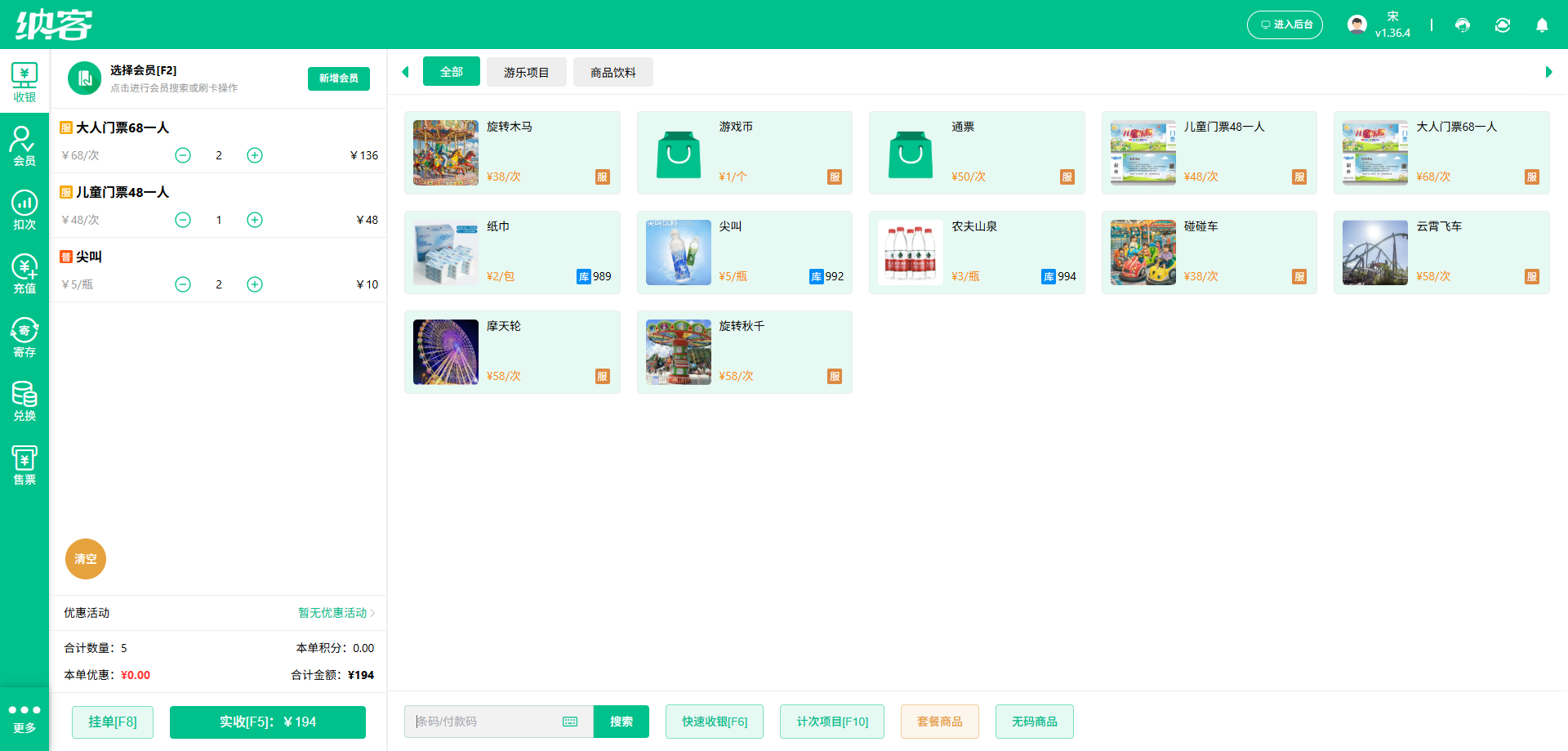The height and width of the screenshot is (751, 1568).
Task: Switch to the 游乐项目 tab
Action: (527, 72)
